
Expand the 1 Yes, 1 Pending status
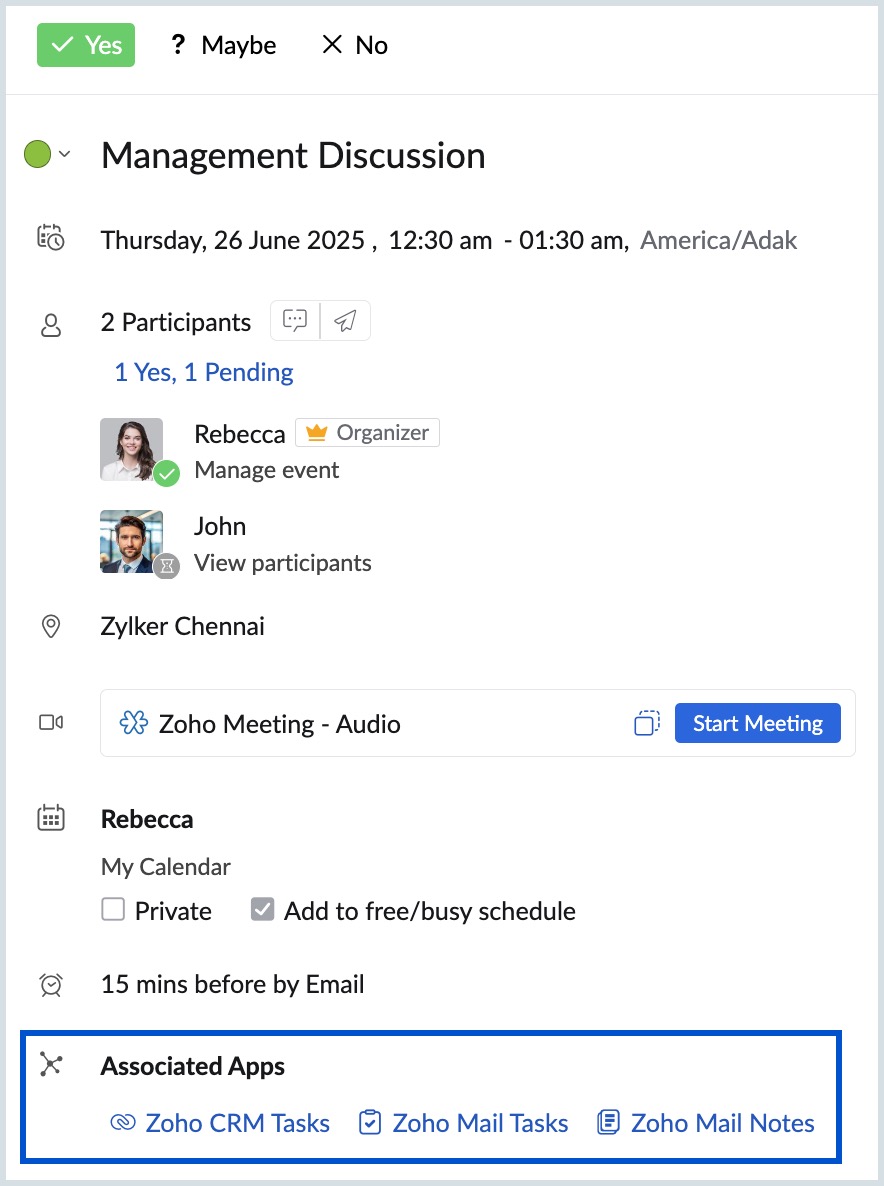coord(204,373)
